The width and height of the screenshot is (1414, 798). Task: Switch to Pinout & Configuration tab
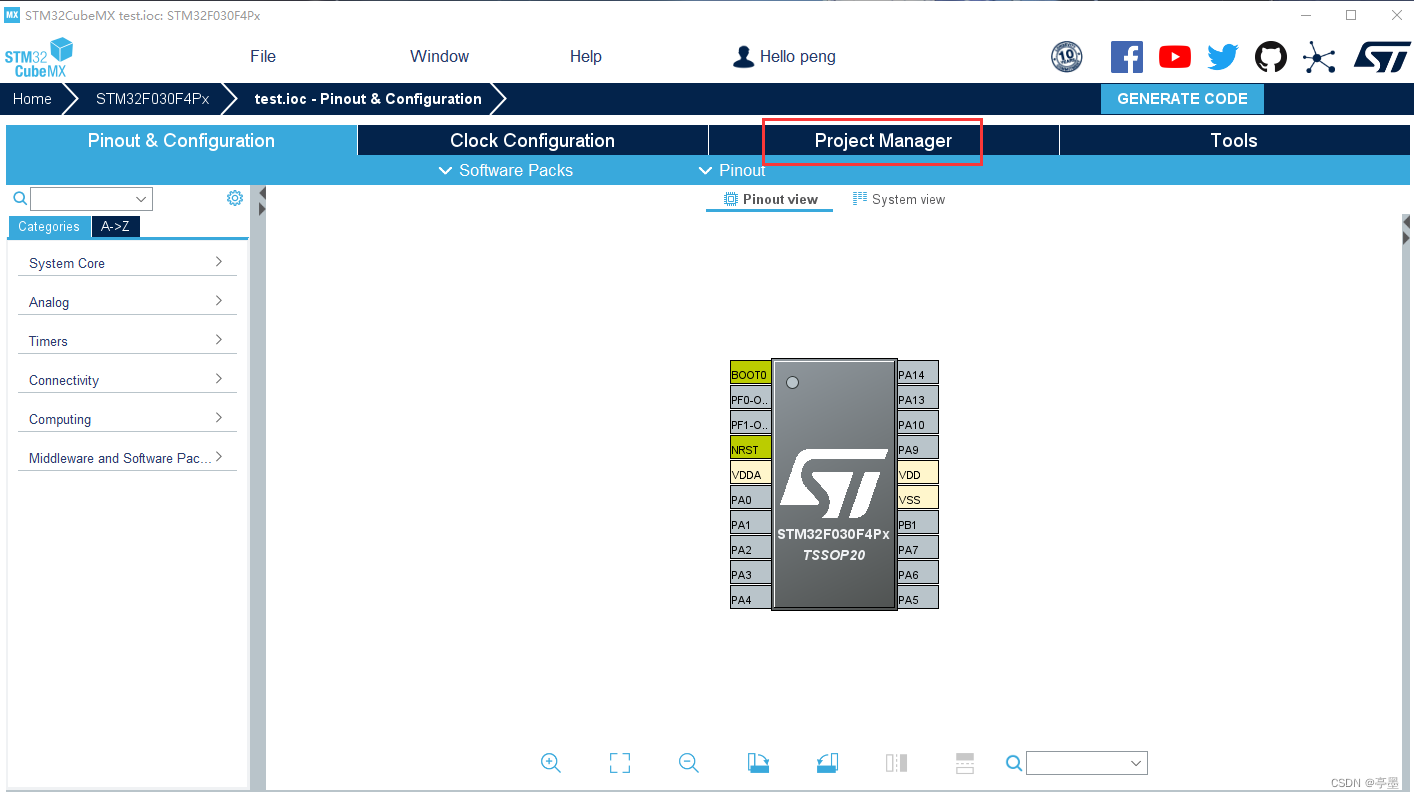(181, 141)
